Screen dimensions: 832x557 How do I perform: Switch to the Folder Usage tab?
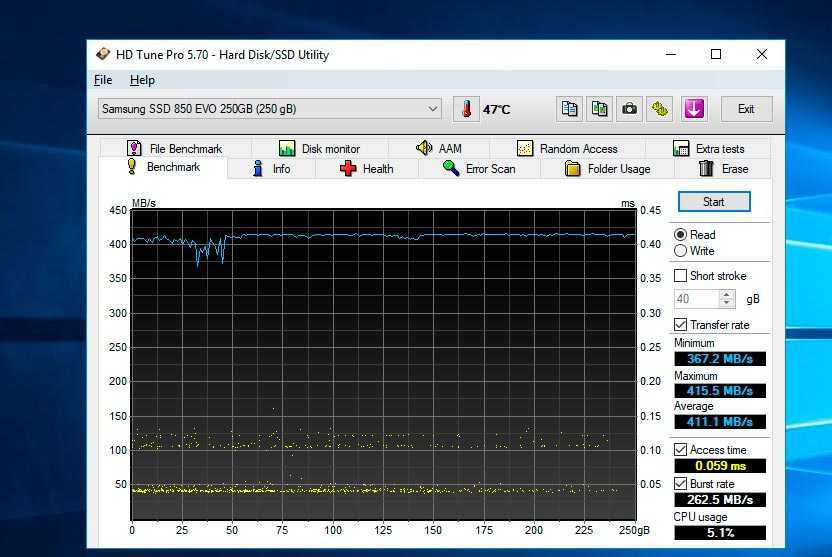(x=608, y=169)
